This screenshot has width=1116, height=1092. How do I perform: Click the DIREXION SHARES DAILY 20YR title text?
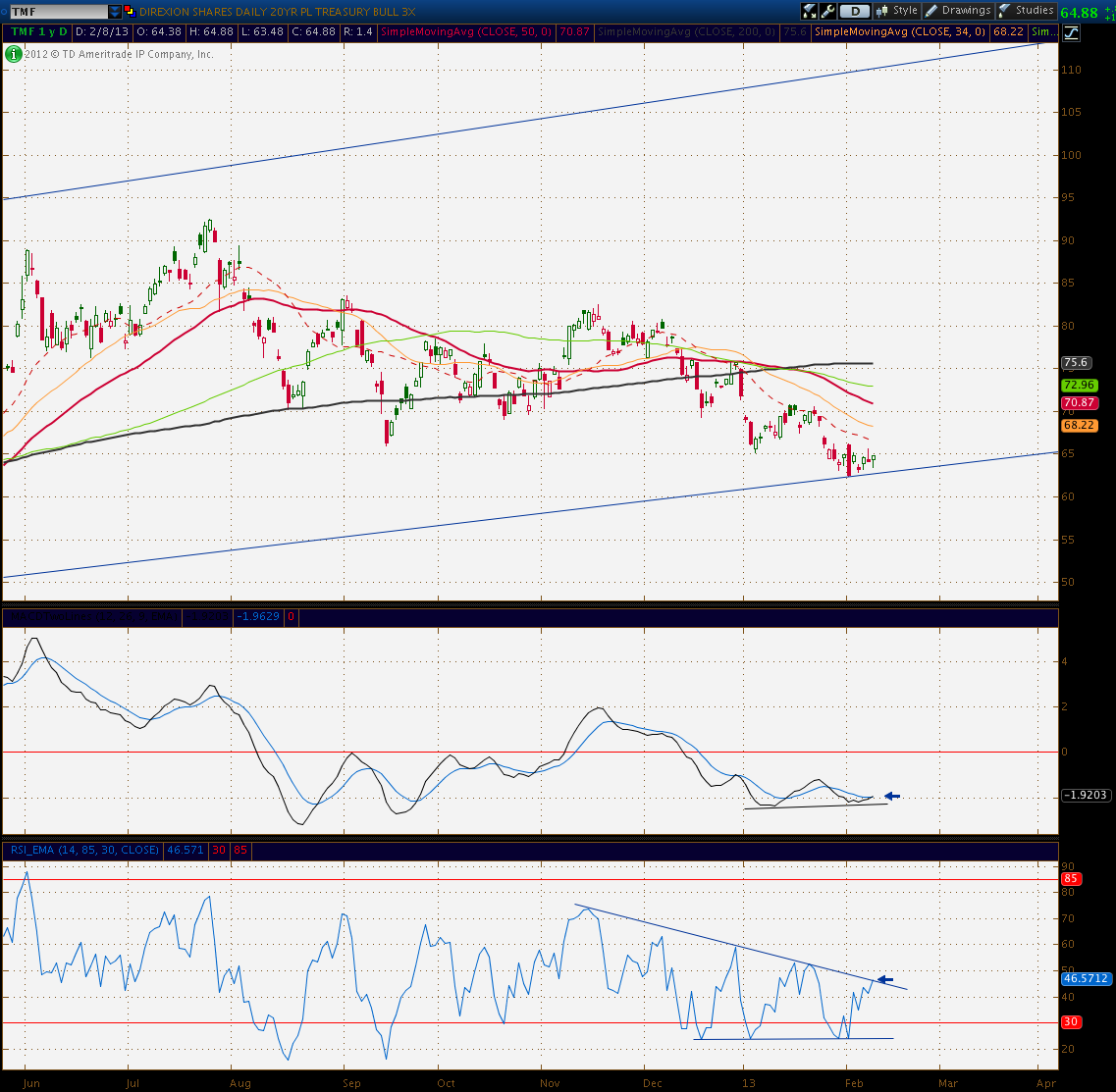click(x=278, y=12)
